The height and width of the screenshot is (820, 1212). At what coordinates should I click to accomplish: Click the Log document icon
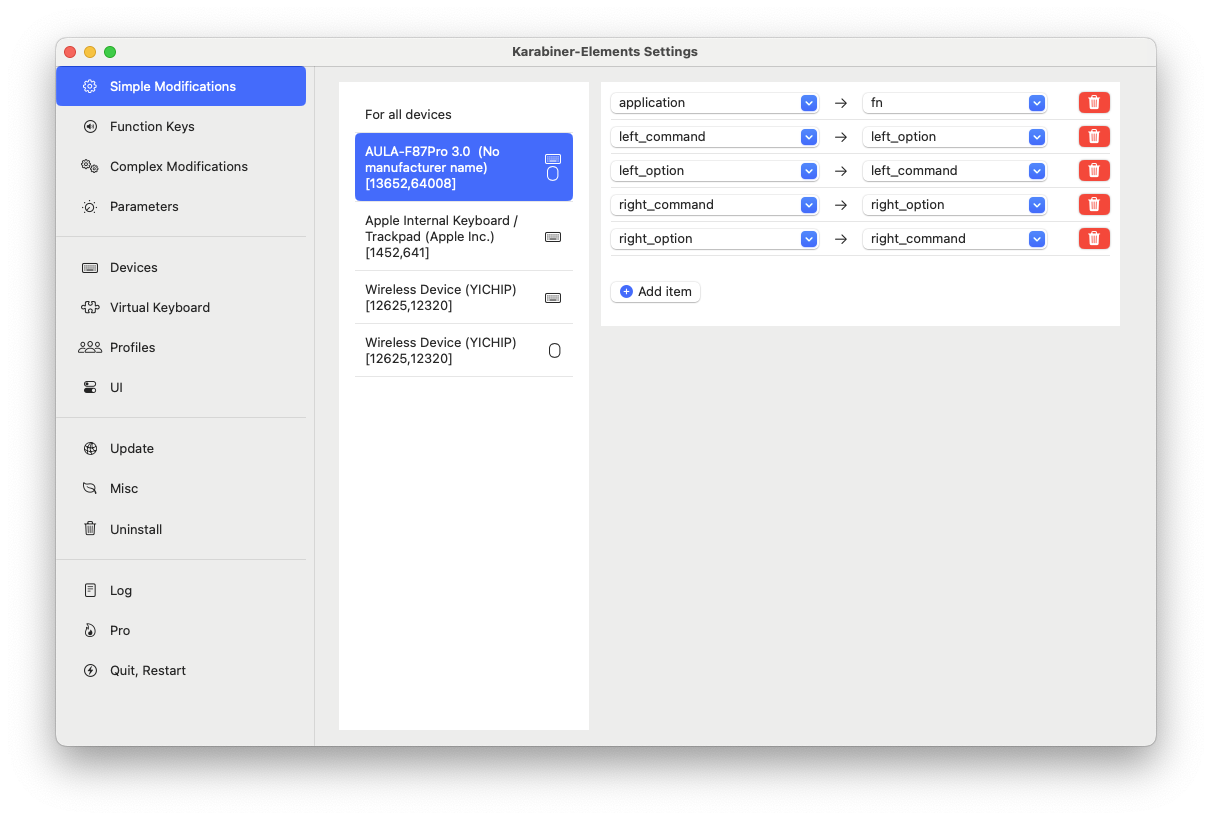(x=90, y=590)
